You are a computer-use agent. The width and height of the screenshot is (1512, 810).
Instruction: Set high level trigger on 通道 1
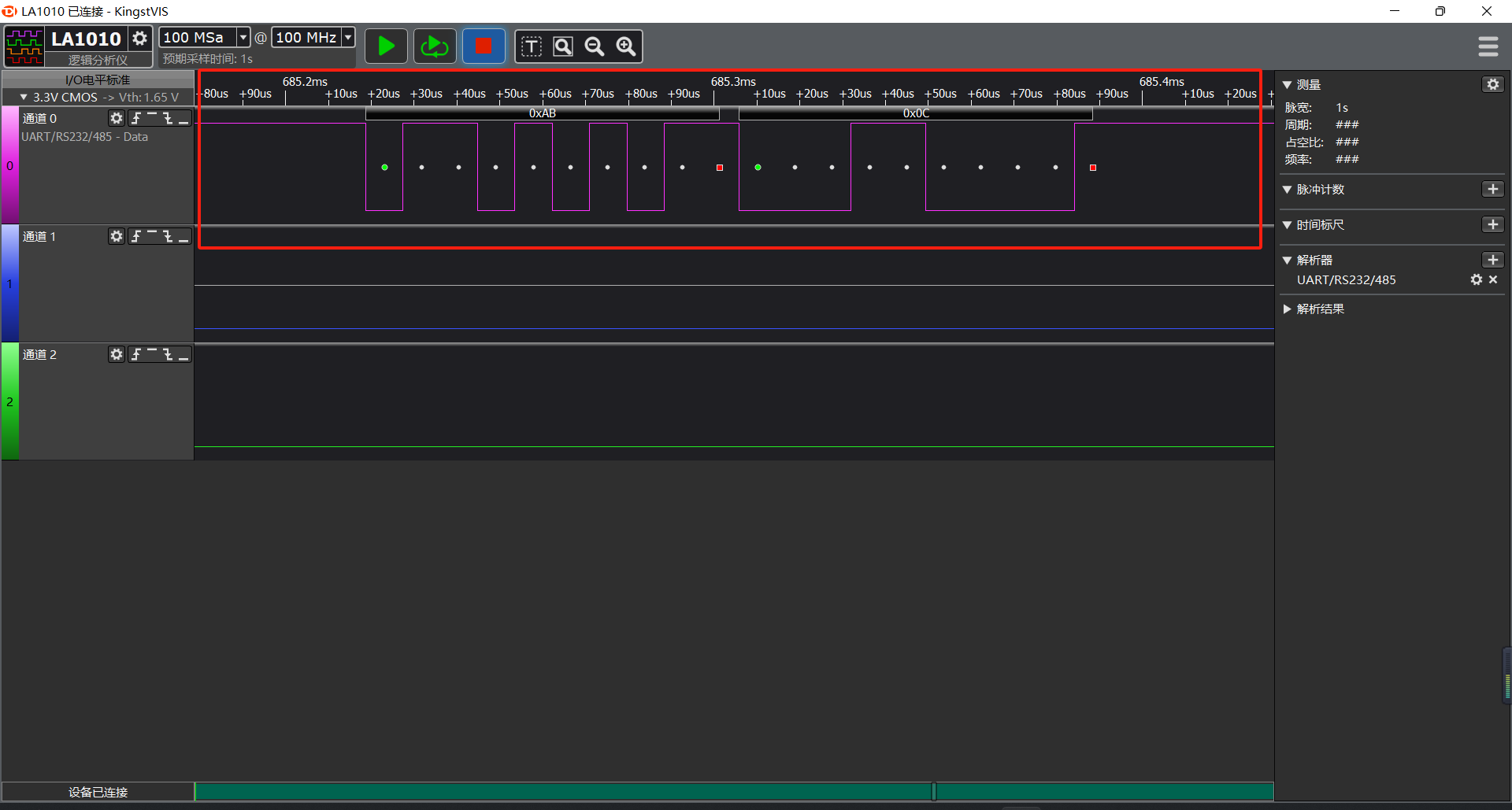(x=152, y=236)
